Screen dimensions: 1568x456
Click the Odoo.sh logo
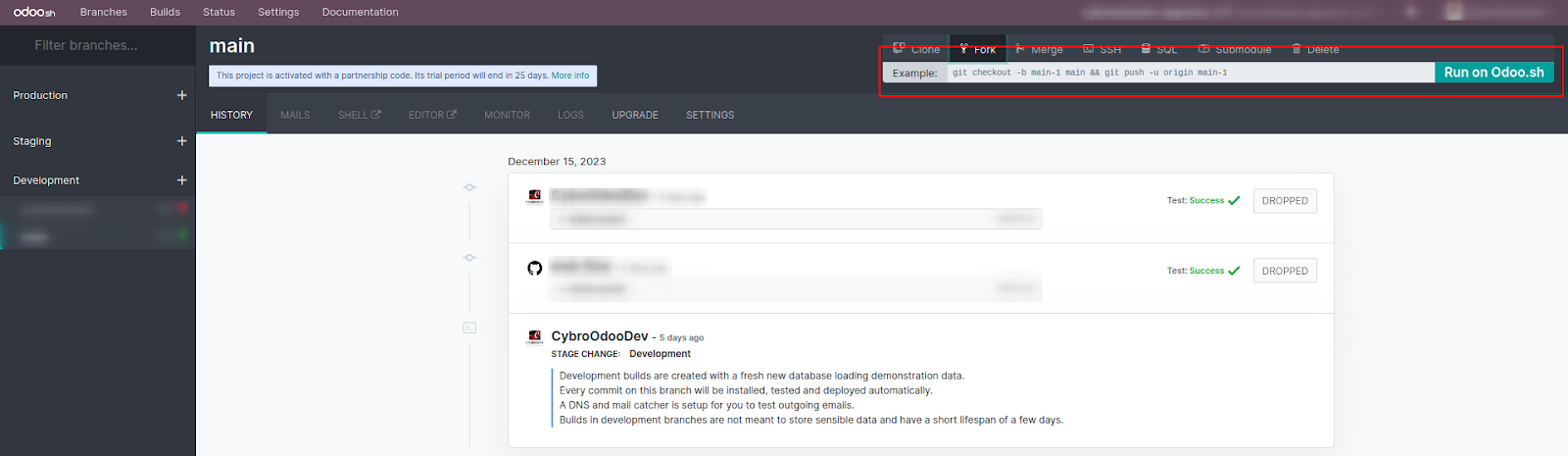[34, 12]
